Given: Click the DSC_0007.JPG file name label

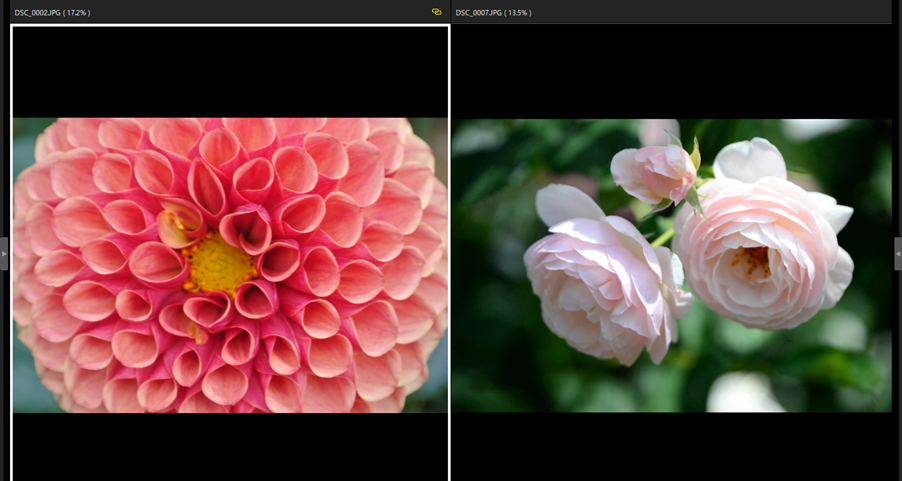Looking at the screenshot, I should tap(478, 12).
